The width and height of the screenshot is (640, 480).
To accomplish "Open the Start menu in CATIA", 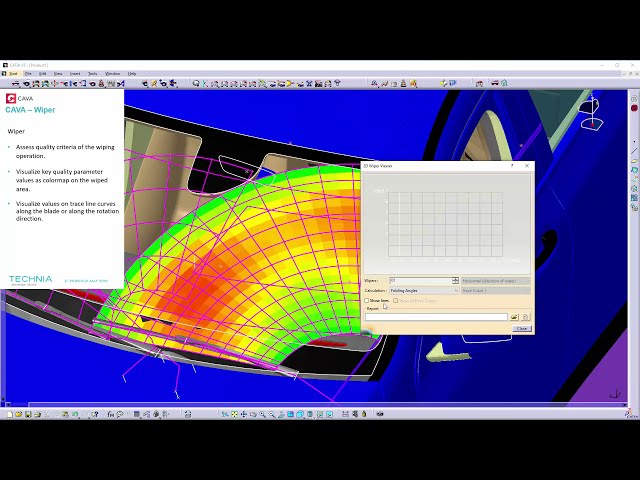I will pos(13,74).
